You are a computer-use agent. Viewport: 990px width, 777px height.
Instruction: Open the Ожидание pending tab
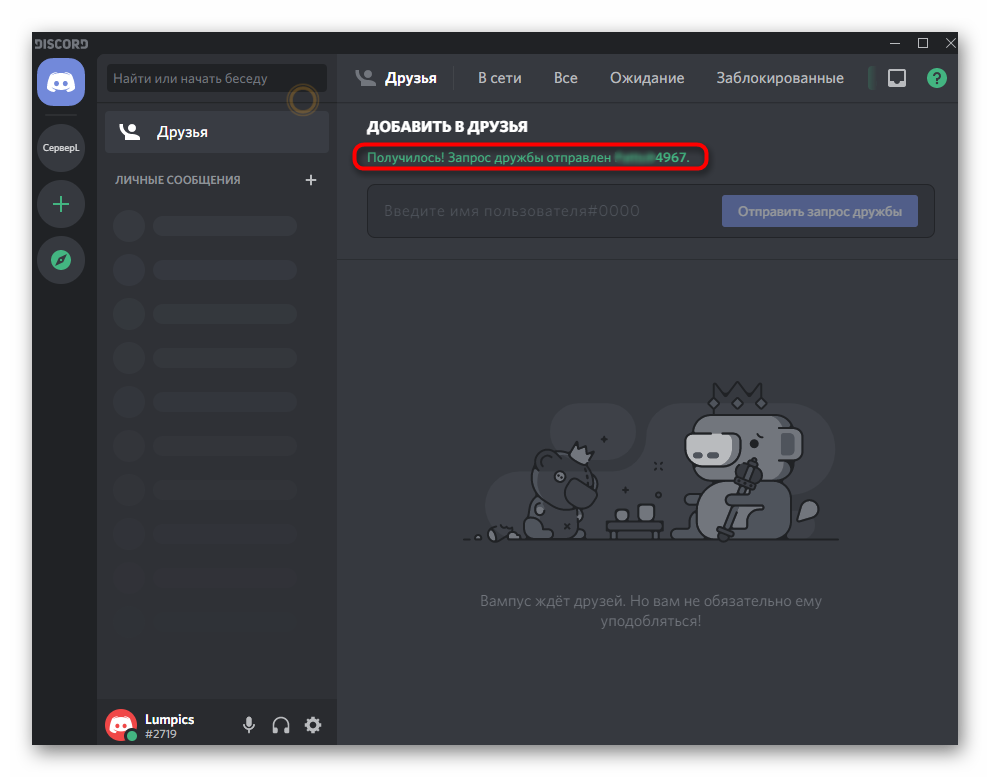tap(647, 78)
